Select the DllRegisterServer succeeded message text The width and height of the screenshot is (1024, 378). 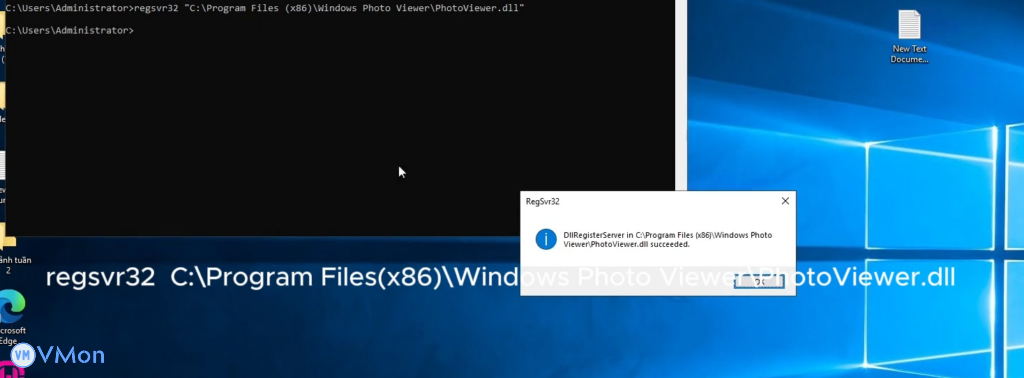tap(667, 240)
